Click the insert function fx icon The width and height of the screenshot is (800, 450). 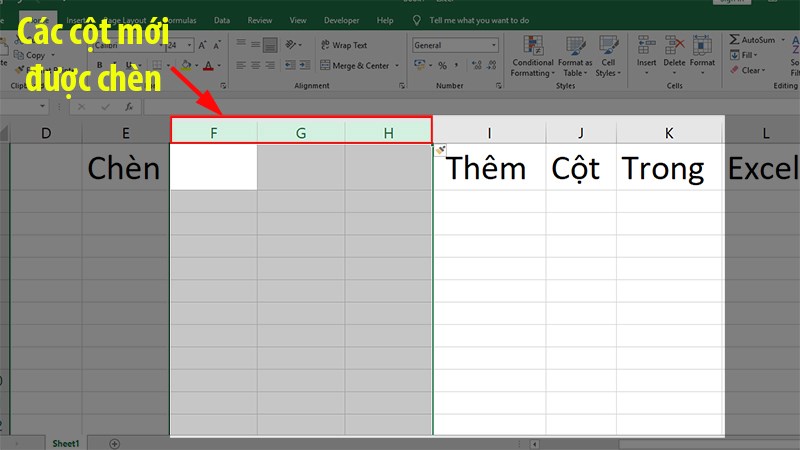point(129,107)
